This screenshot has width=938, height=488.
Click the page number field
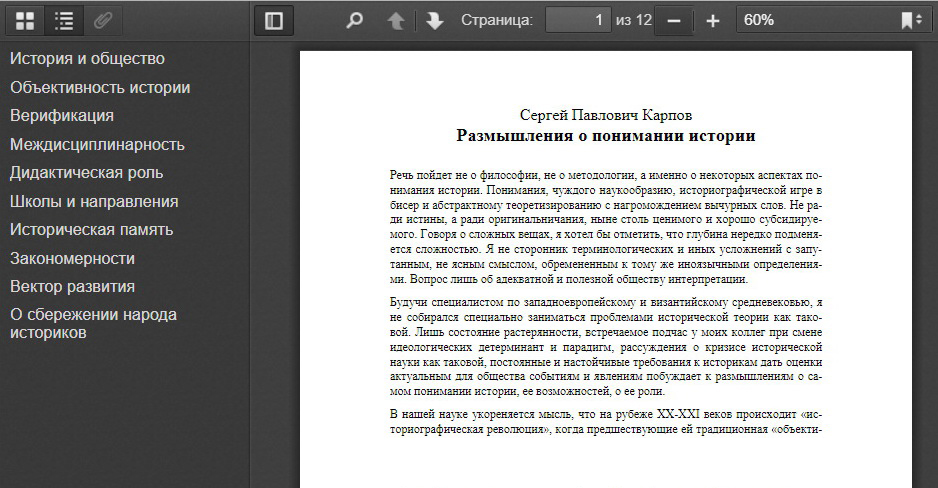click(x=578, y=20)
